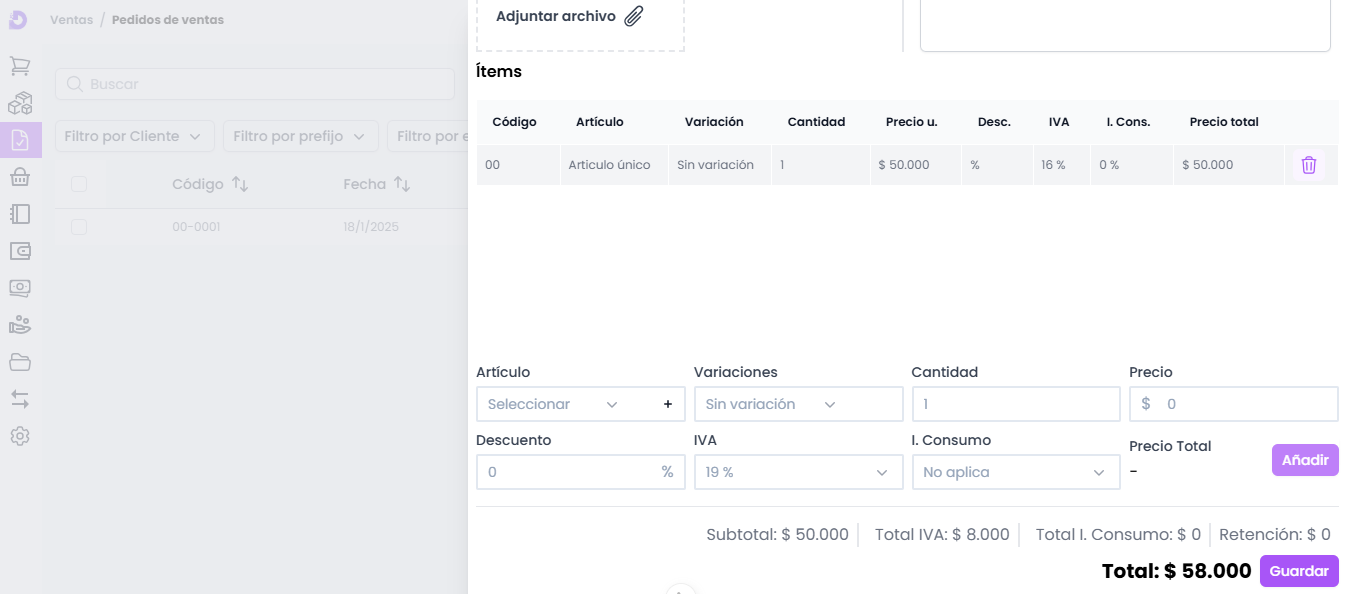
Task: Open the inventory boxes sidebar icon
Action: click(20, 103)
